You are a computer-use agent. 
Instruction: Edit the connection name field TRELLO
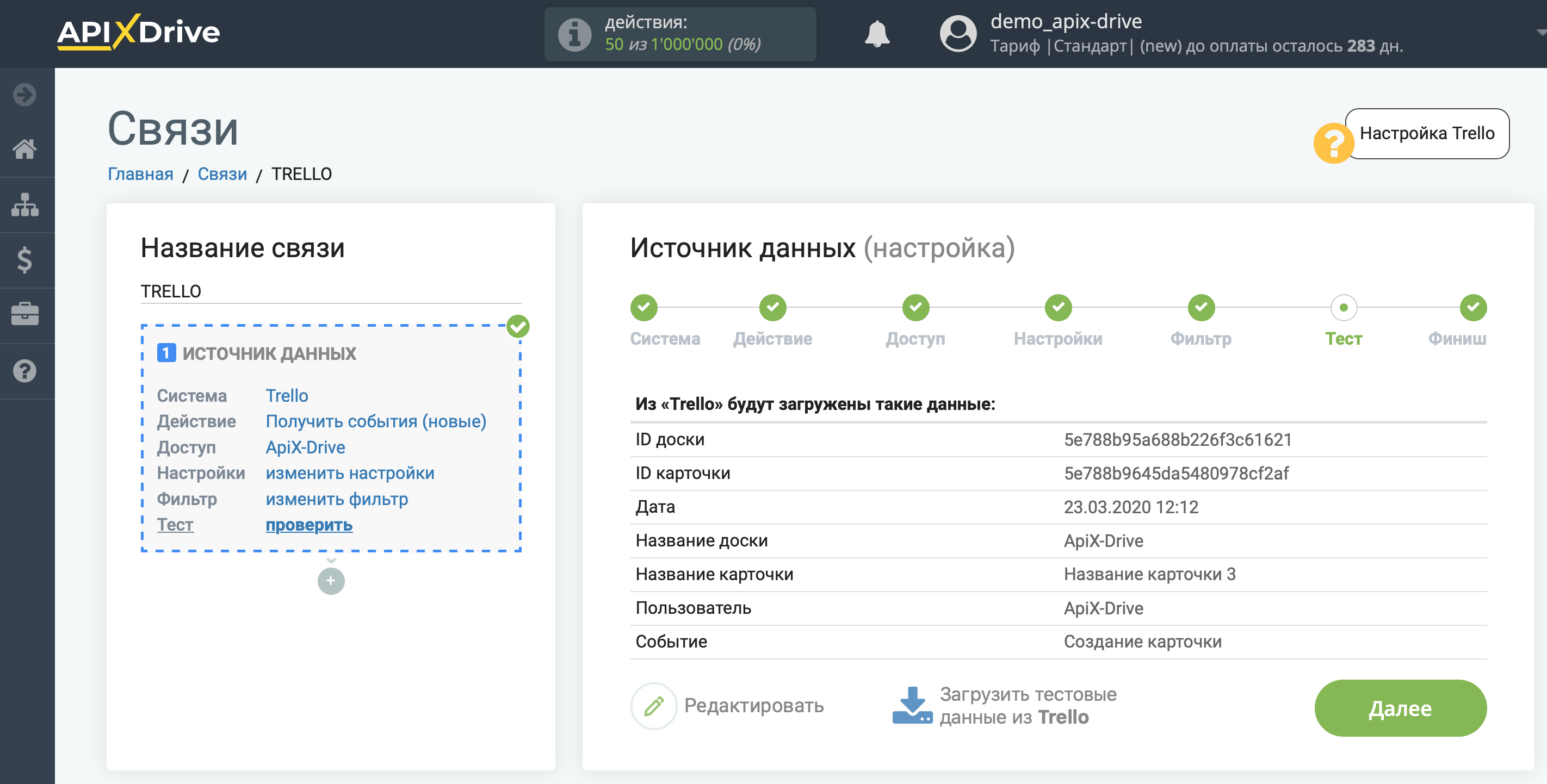tap(331, 291)
